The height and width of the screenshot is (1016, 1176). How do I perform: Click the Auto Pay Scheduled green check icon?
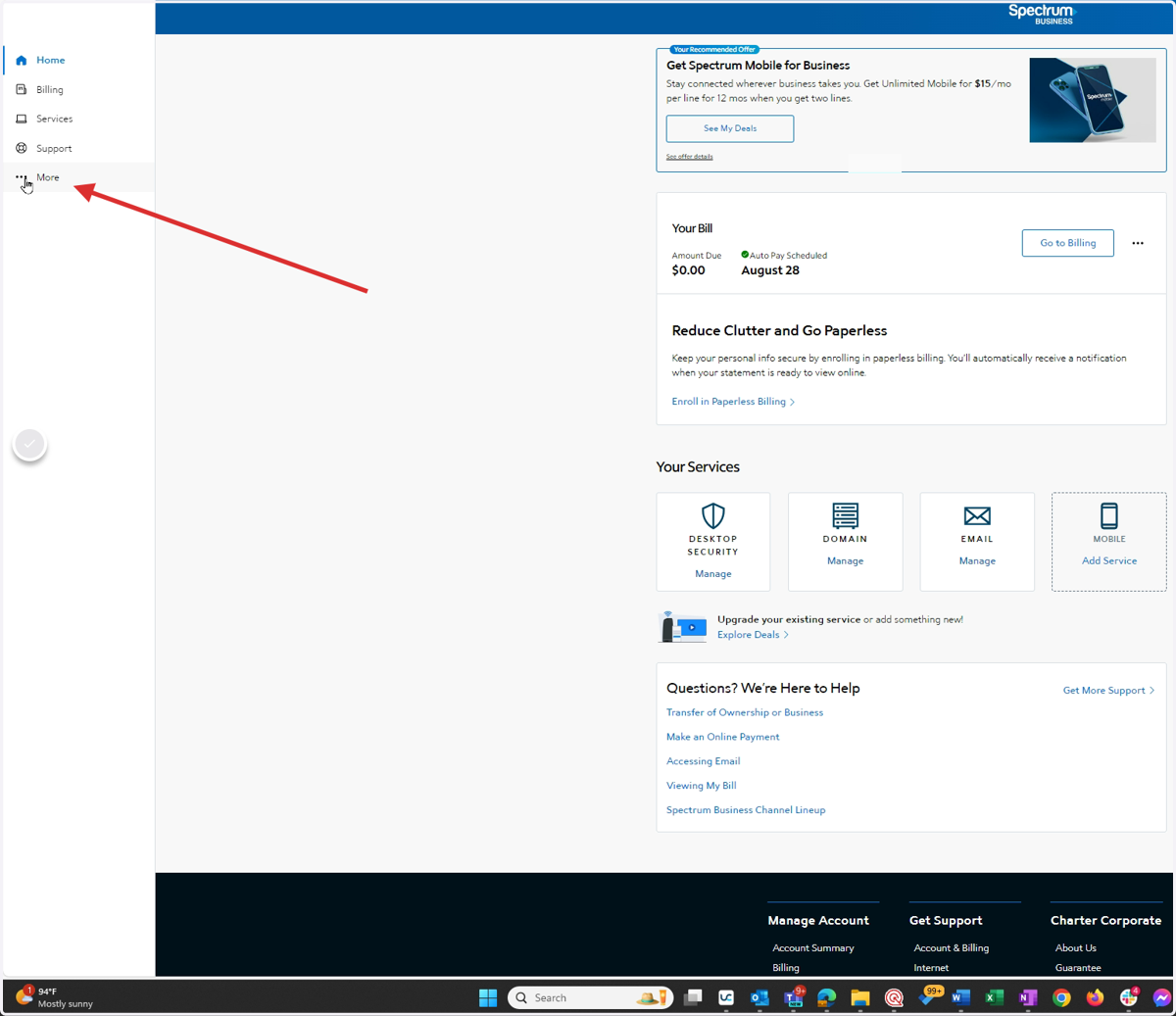745,255
